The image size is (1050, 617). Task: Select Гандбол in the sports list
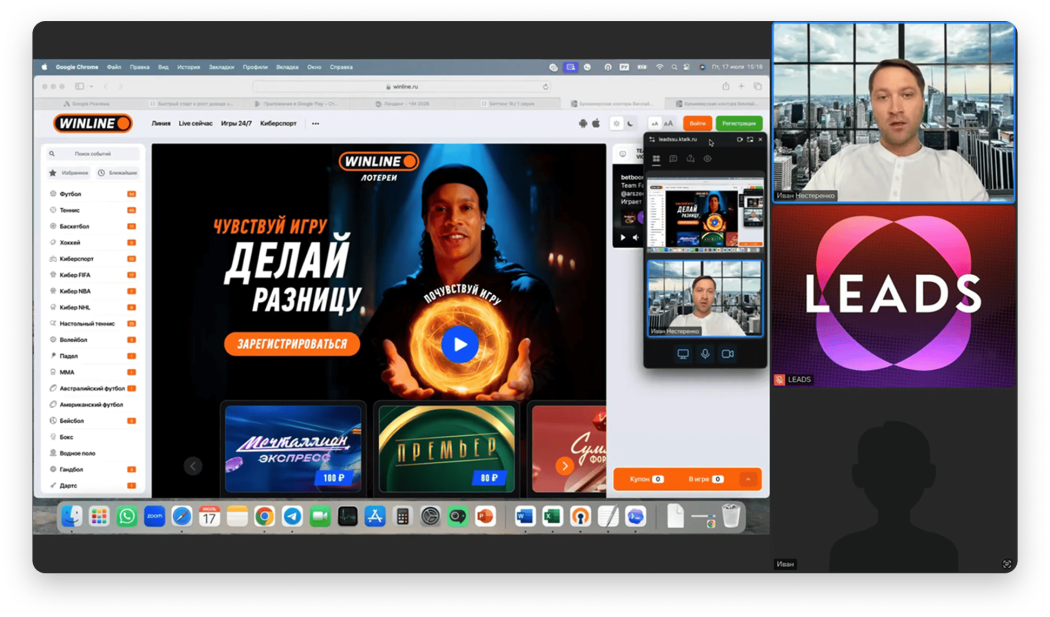pos(92,469)
